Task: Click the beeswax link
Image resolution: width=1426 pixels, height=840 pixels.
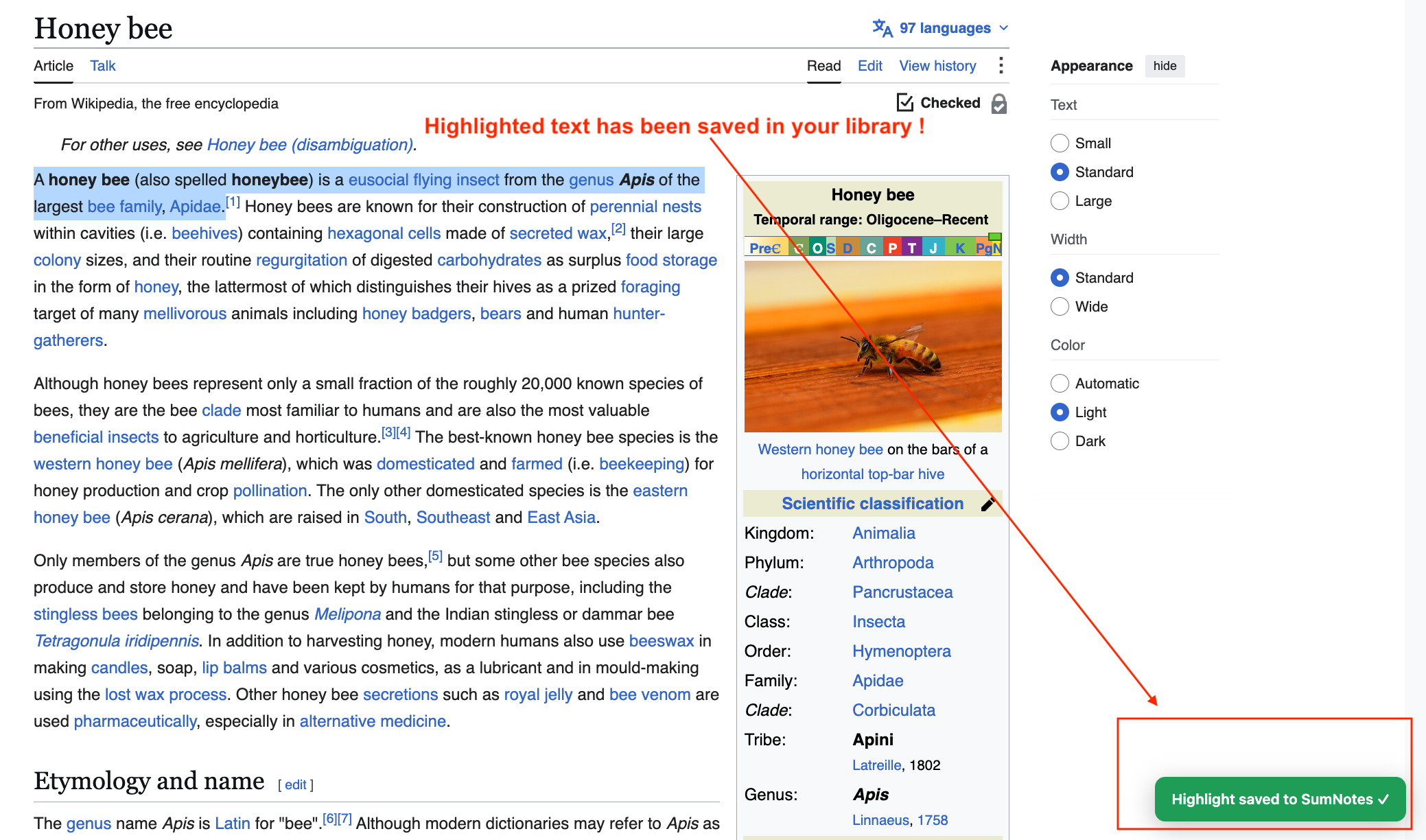Action: pos(662,641)
